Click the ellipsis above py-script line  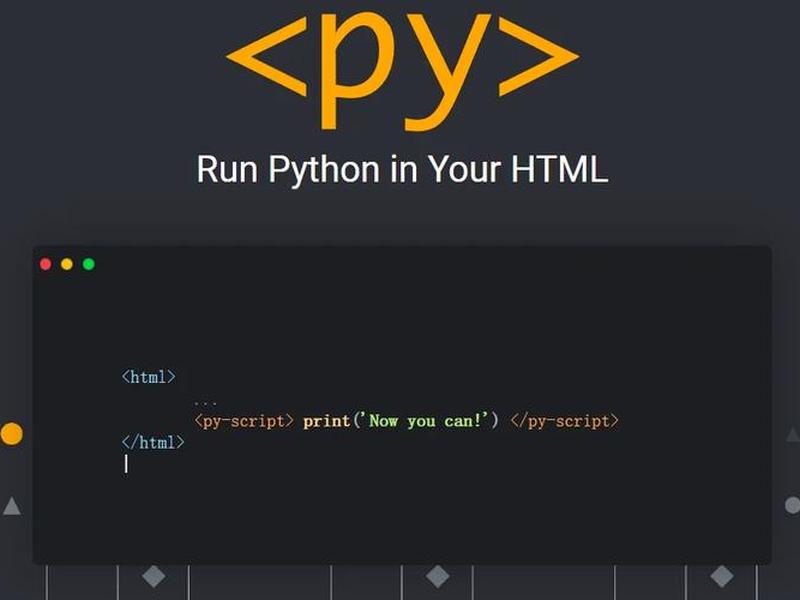(206, 404)
